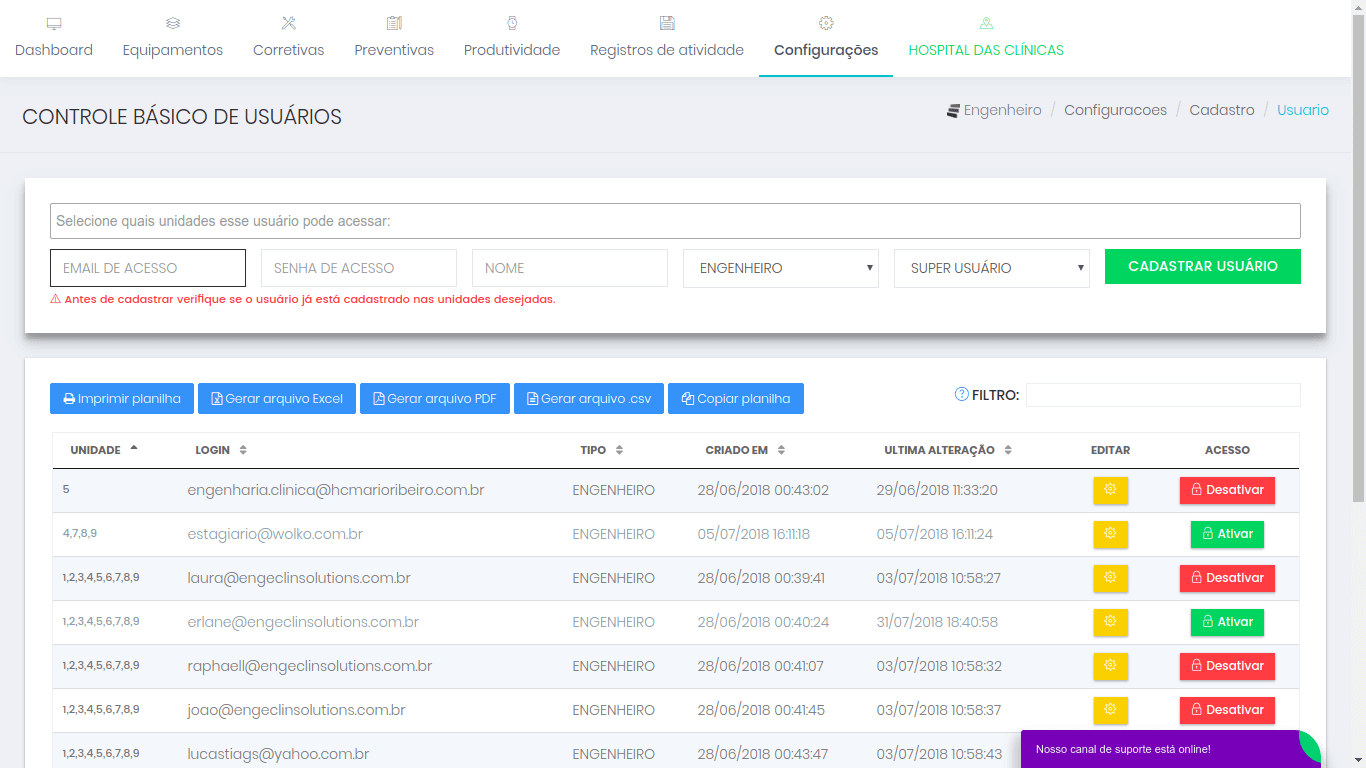
Task: Click Usuario breadcrumb link
Action: coord(1303,110)
